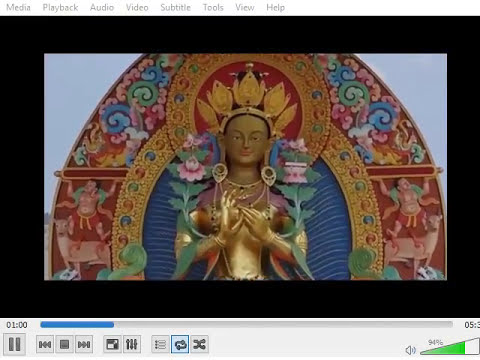Click the total duration label
This screenshot has width=480, height=360.
[x=472, y=325]
